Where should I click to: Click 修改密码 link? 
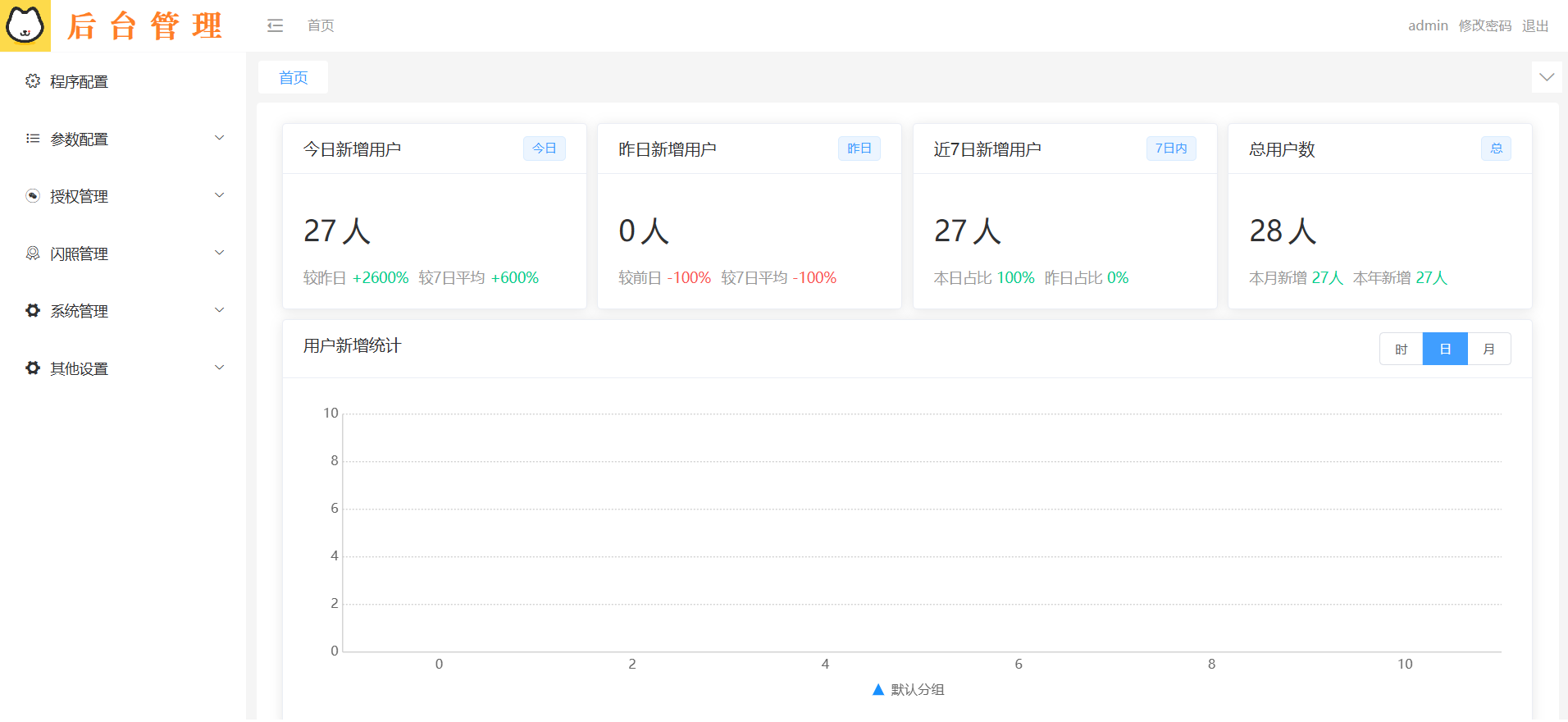click(x=1484, y=25)
